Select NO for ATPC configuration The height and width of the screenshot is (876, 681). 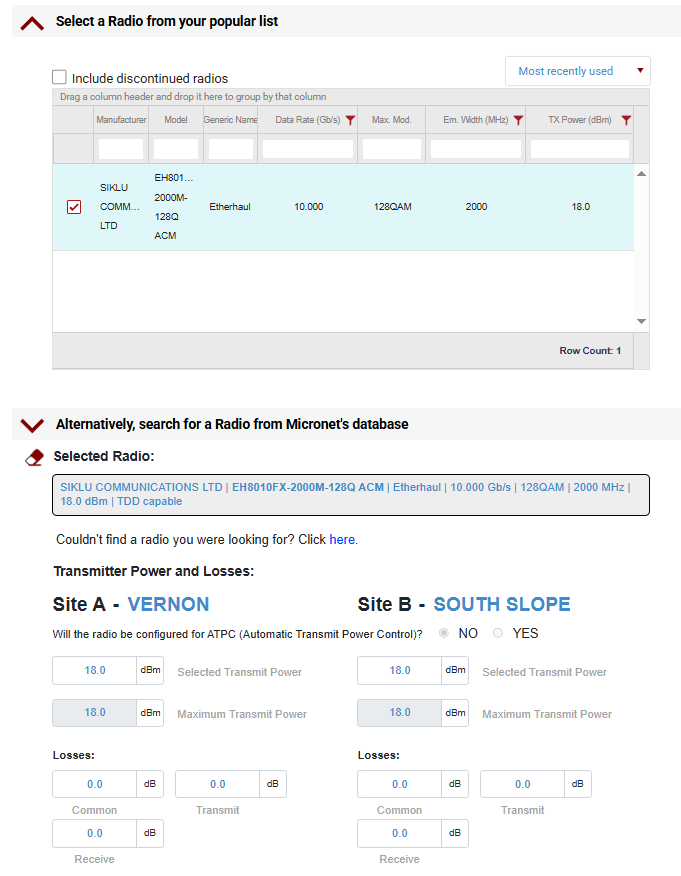point(444,633)
